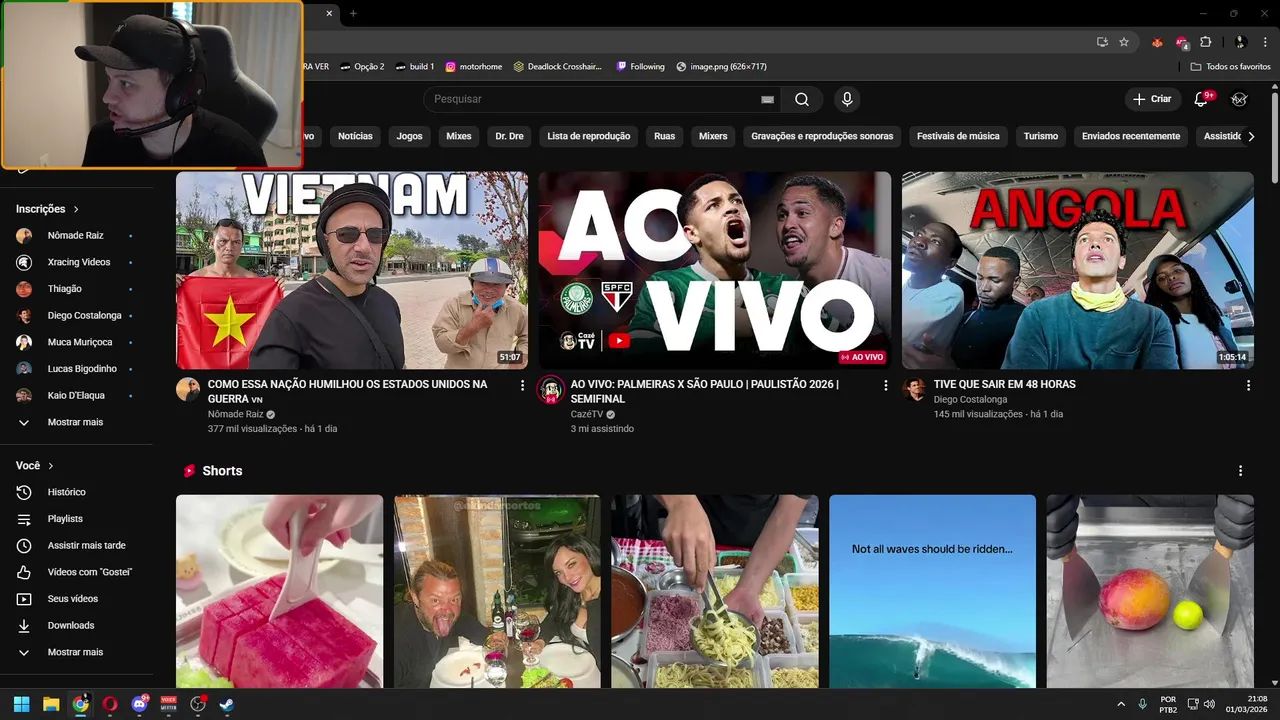Click the Criar button
Viewport: 1280px width, 720px height.
(1152, 99)
